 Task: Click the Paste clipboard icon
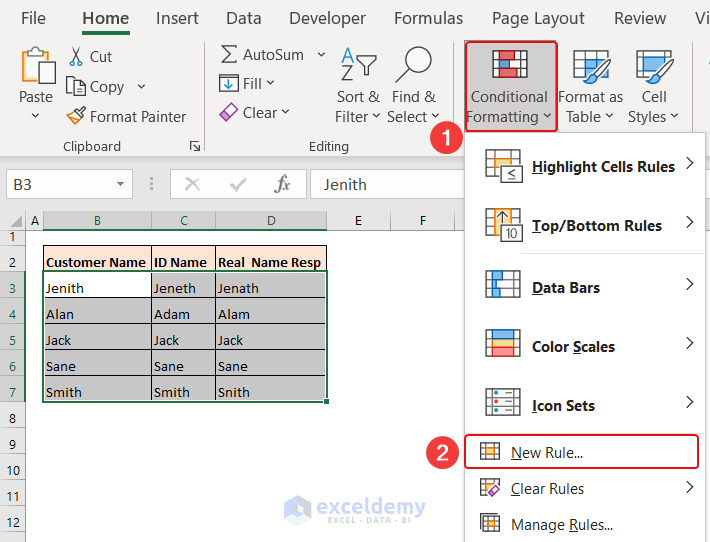38,66
